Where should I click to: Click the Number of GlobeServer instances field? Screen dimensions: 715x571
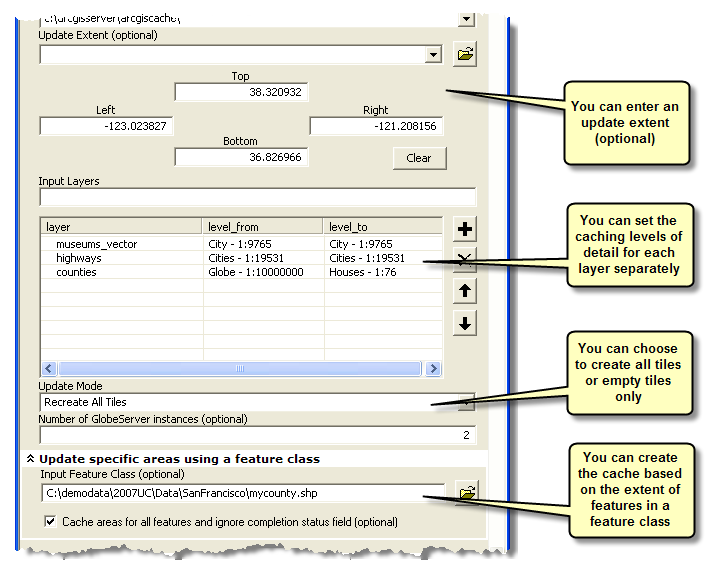tap(257, 435)
